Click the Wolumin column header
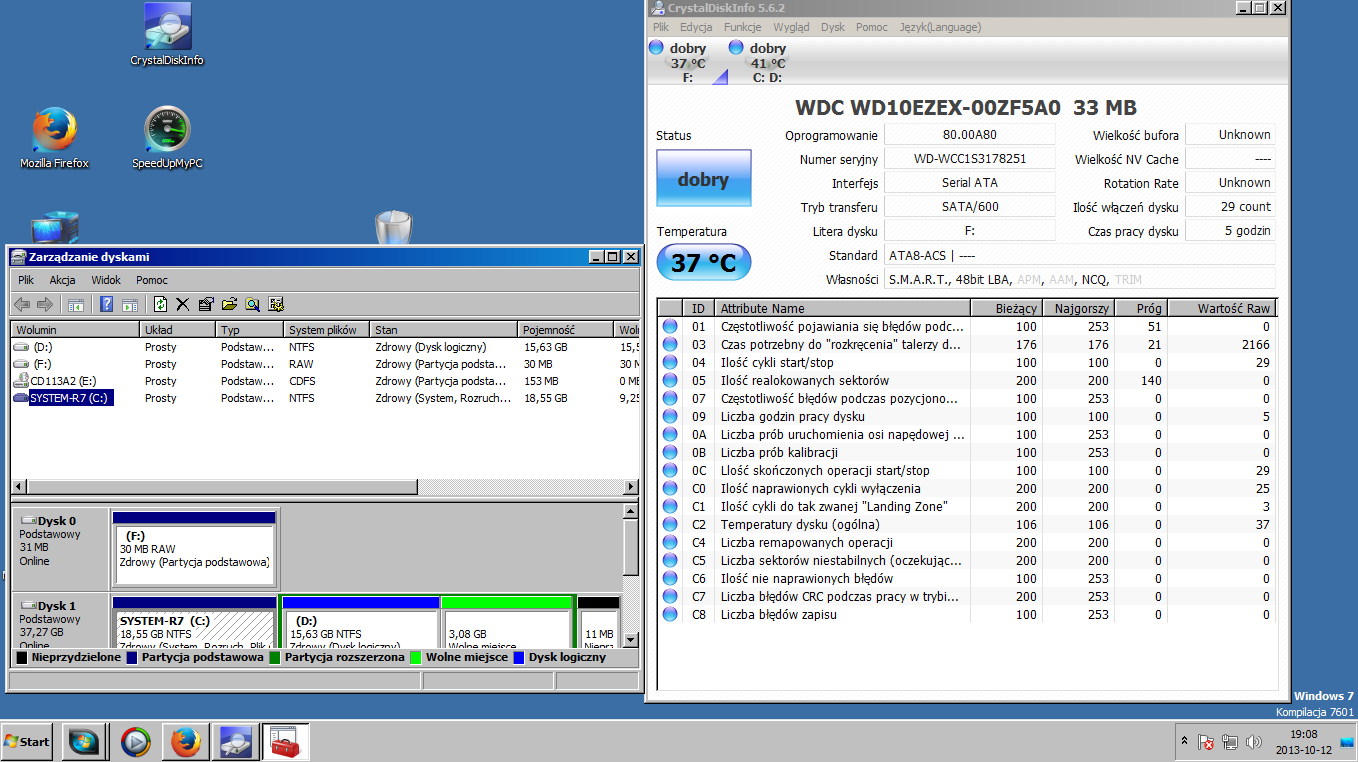The width and height of the screenshot is (1358, 762). pyautogui.click(x=75, y=329)
